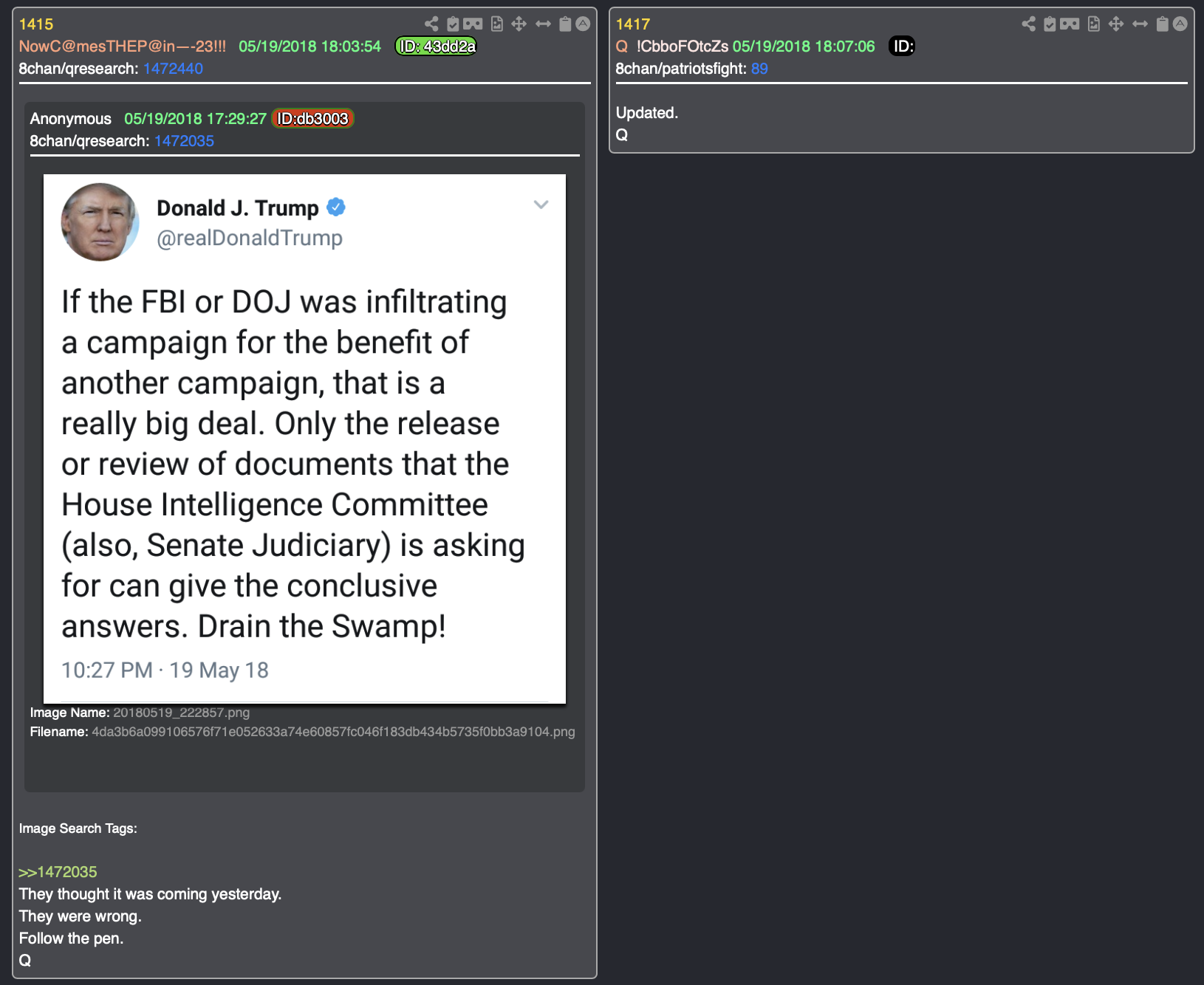Click the horizontal double-arrow icon on post 1415
This screenshot has height=985, width=1204.
tap(543, 24)
